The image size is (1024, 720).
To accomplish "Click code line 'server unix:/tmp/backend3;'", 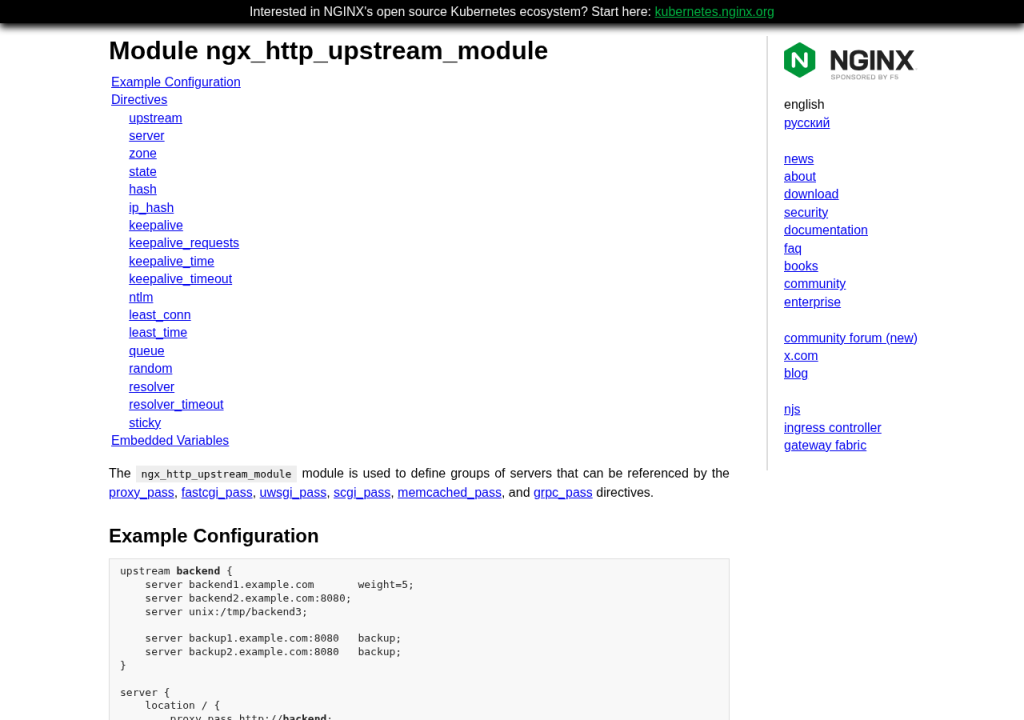I will point(226,612).
